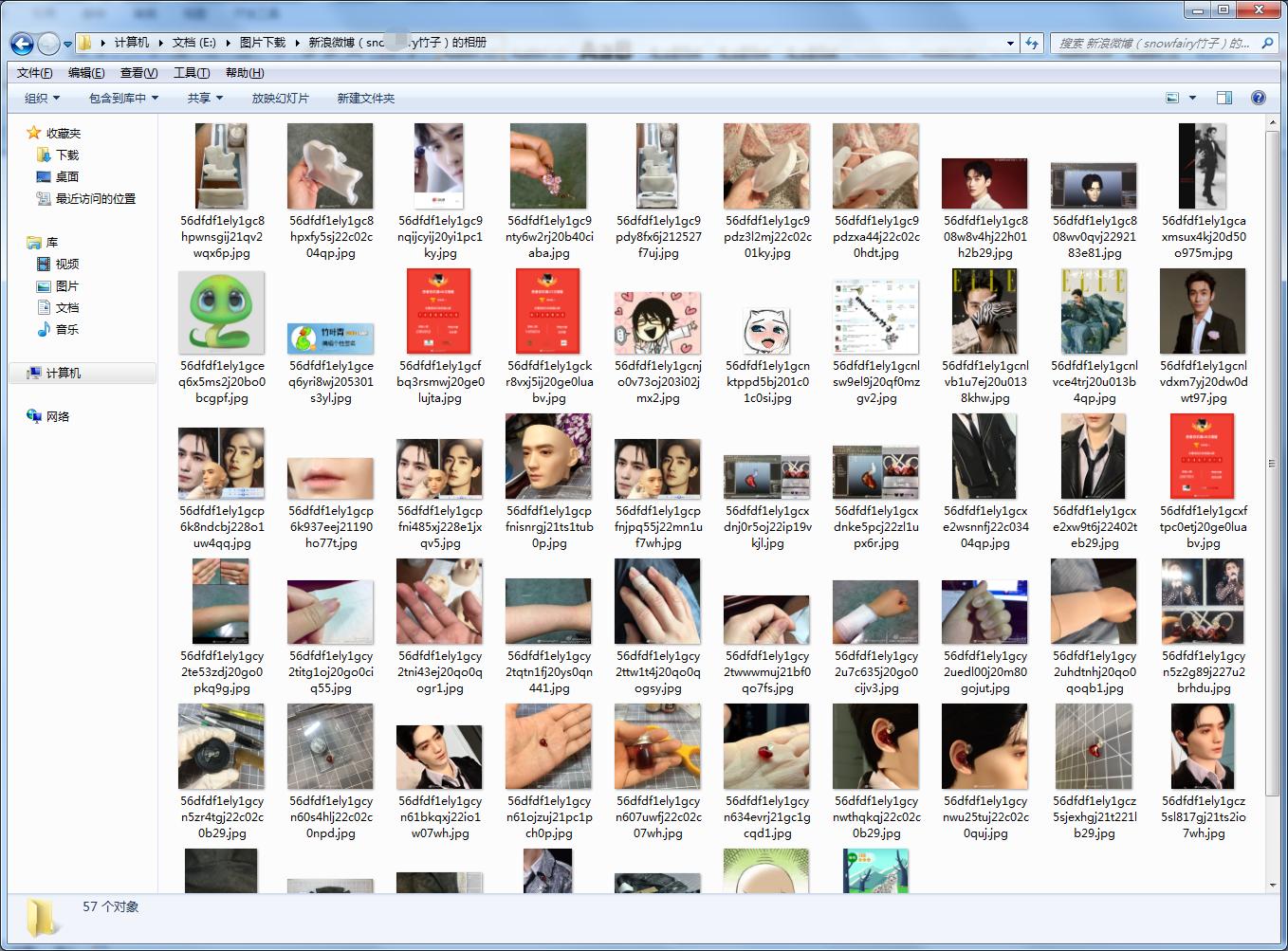
Task: Expand the 组织 dropdown
Action: click(x=42, y=98)
